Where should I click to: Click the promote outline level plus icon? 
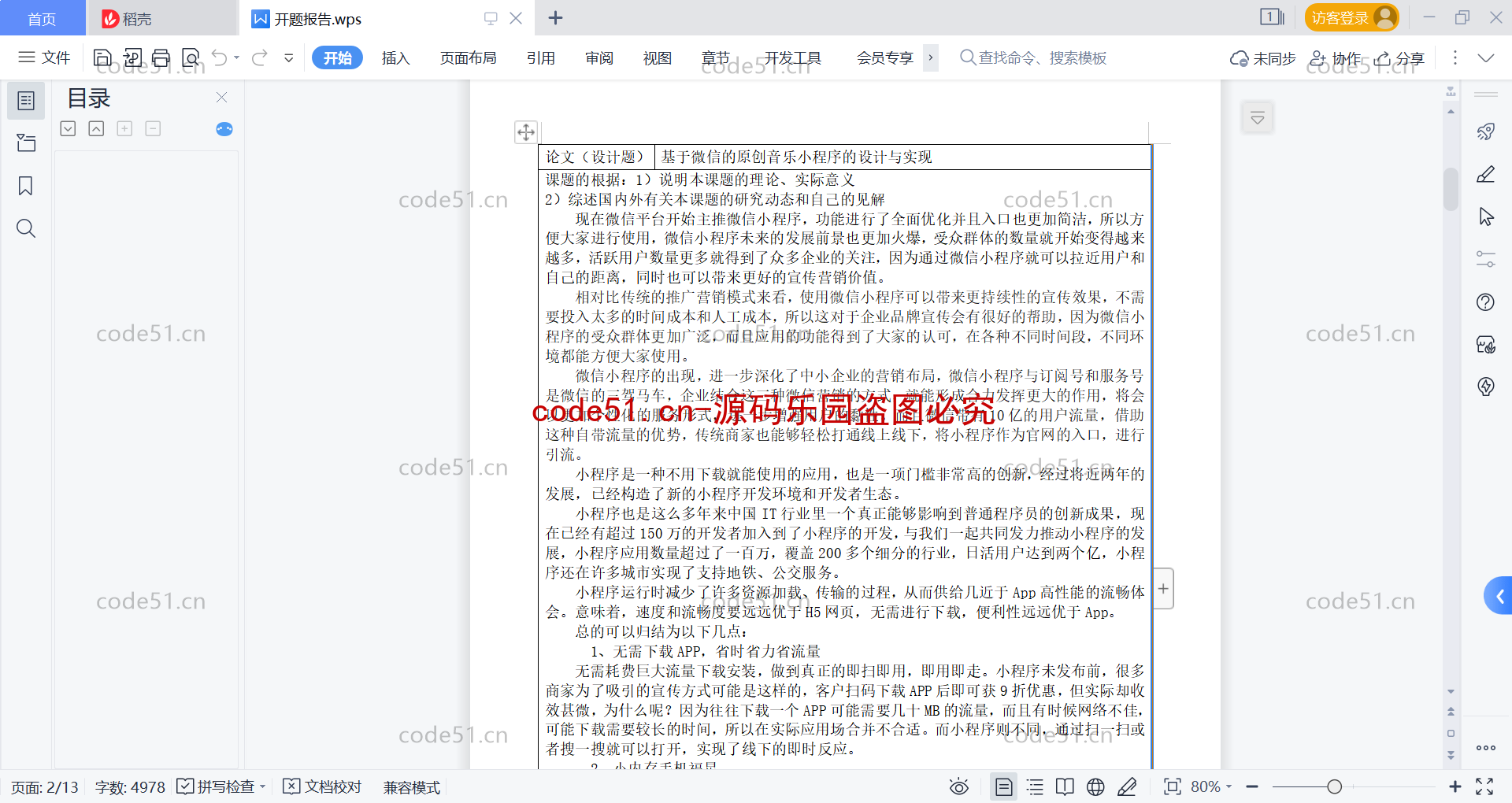coord(124,128)
